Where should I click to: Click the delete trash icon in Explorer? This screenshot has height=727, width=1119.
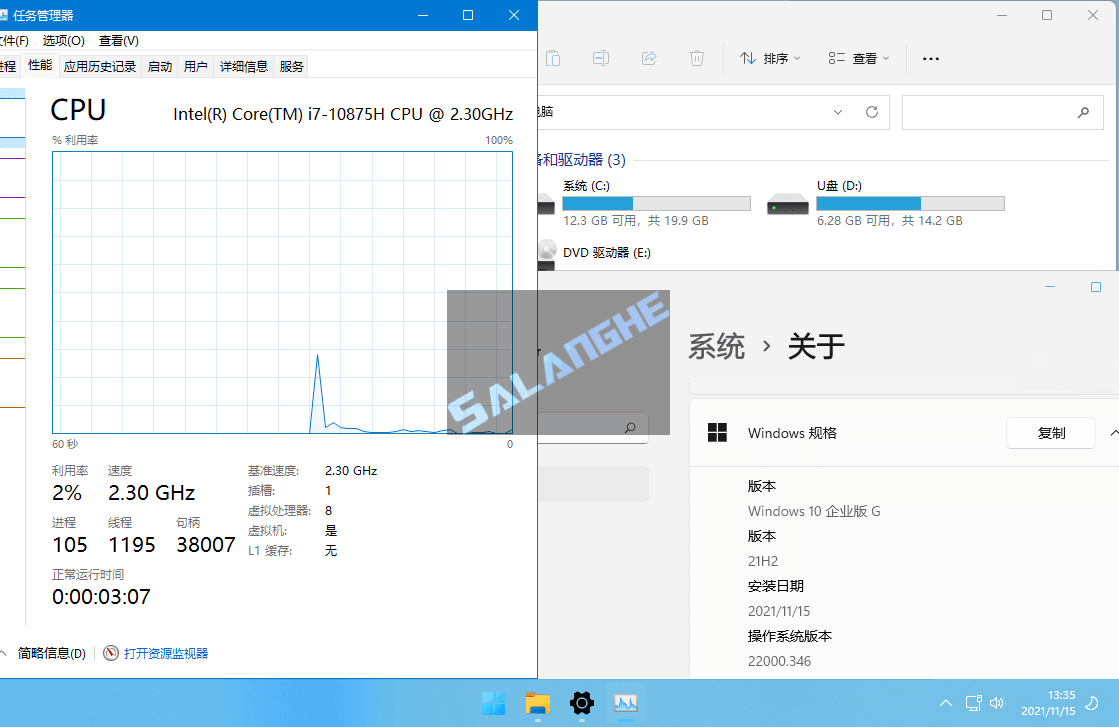(697, 58)
